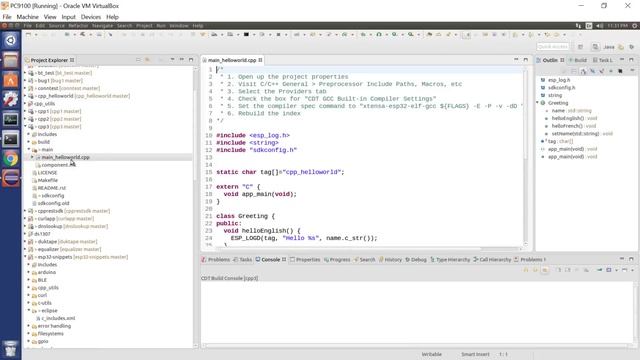Open the Eclipse Source menu
This screenshot has height=360, width=640.
point(56,26)
